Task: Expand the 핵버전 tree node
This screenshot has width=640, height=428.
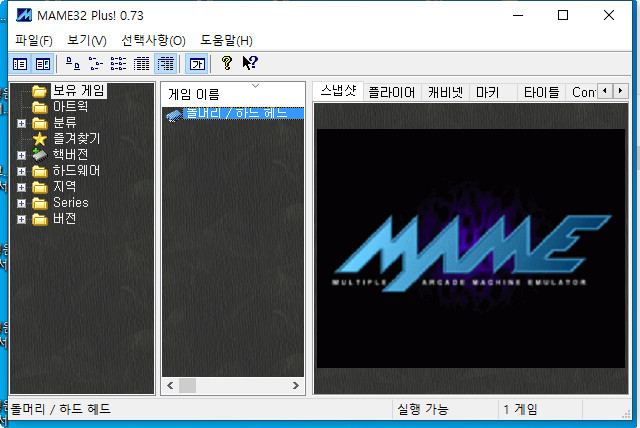Action: click(22, 155)
